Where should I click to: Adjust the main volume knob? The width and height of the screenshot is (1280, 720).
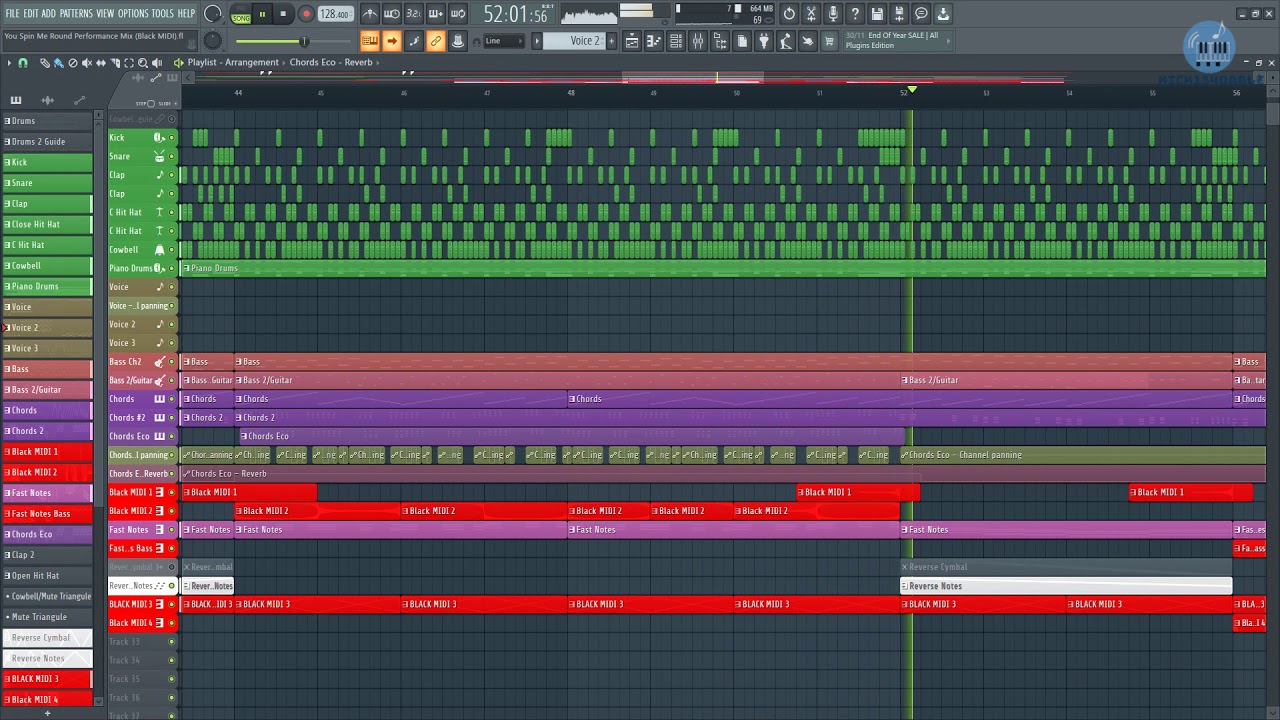[x=213, y=14]
